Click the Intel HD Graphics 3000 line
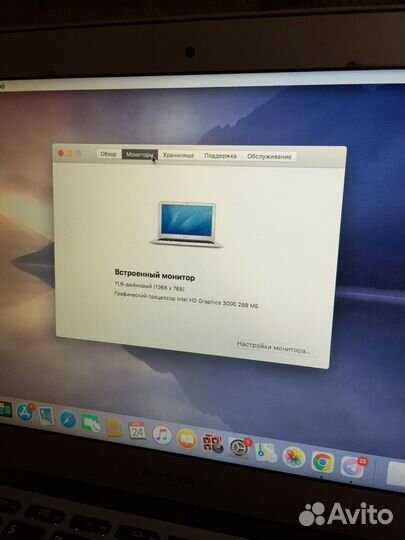Screen dimensions: 405x540 coord(186,299)
